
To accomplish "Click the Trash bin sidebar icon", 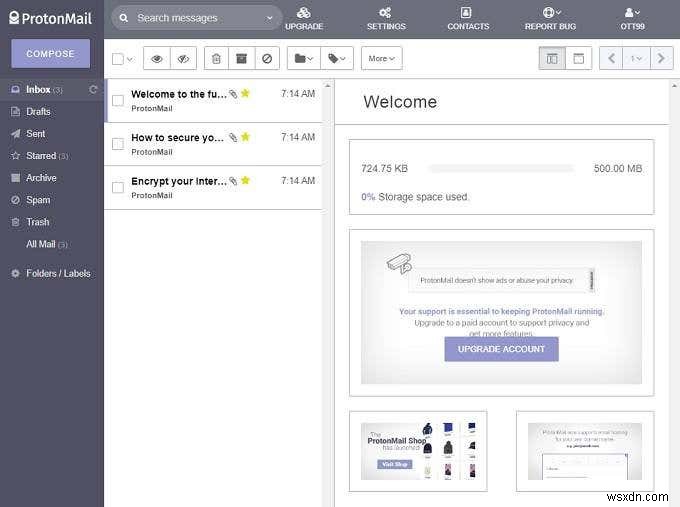I will [15, 222].
